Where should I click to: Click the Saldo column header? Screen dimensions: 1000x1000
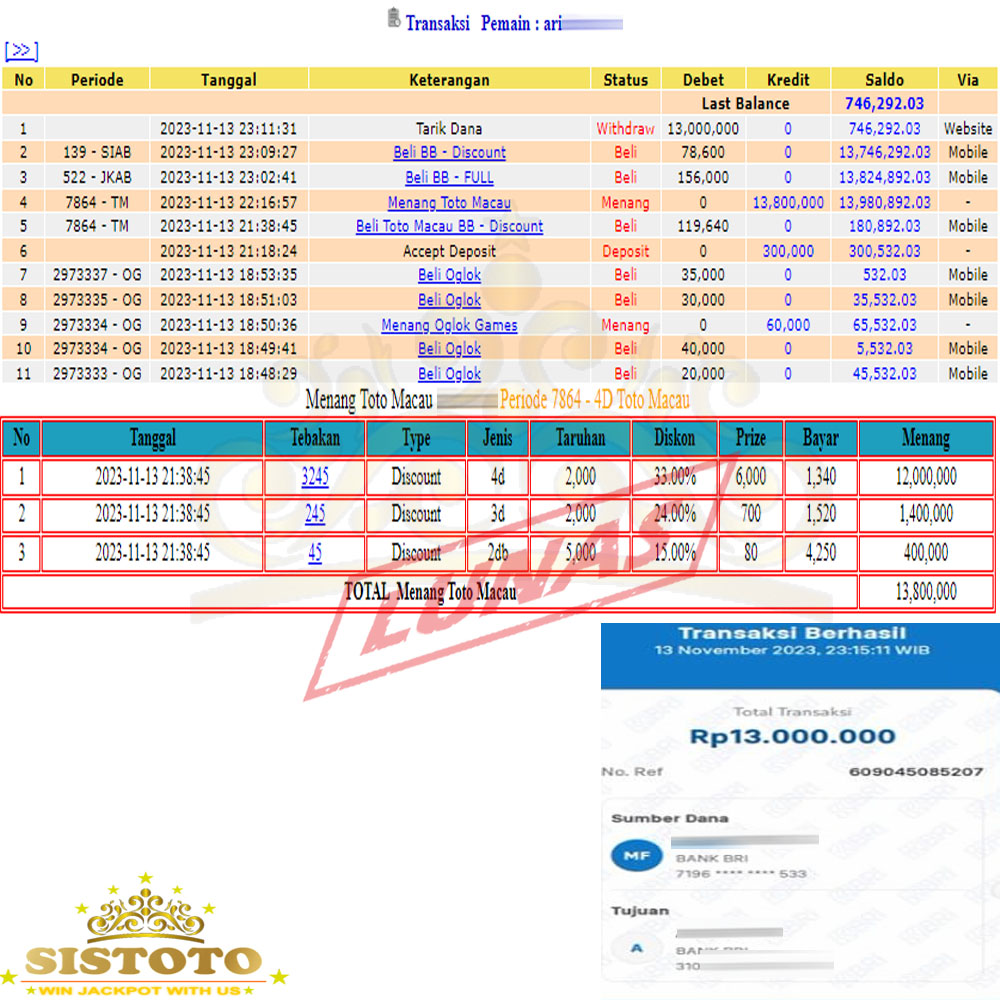884,80
